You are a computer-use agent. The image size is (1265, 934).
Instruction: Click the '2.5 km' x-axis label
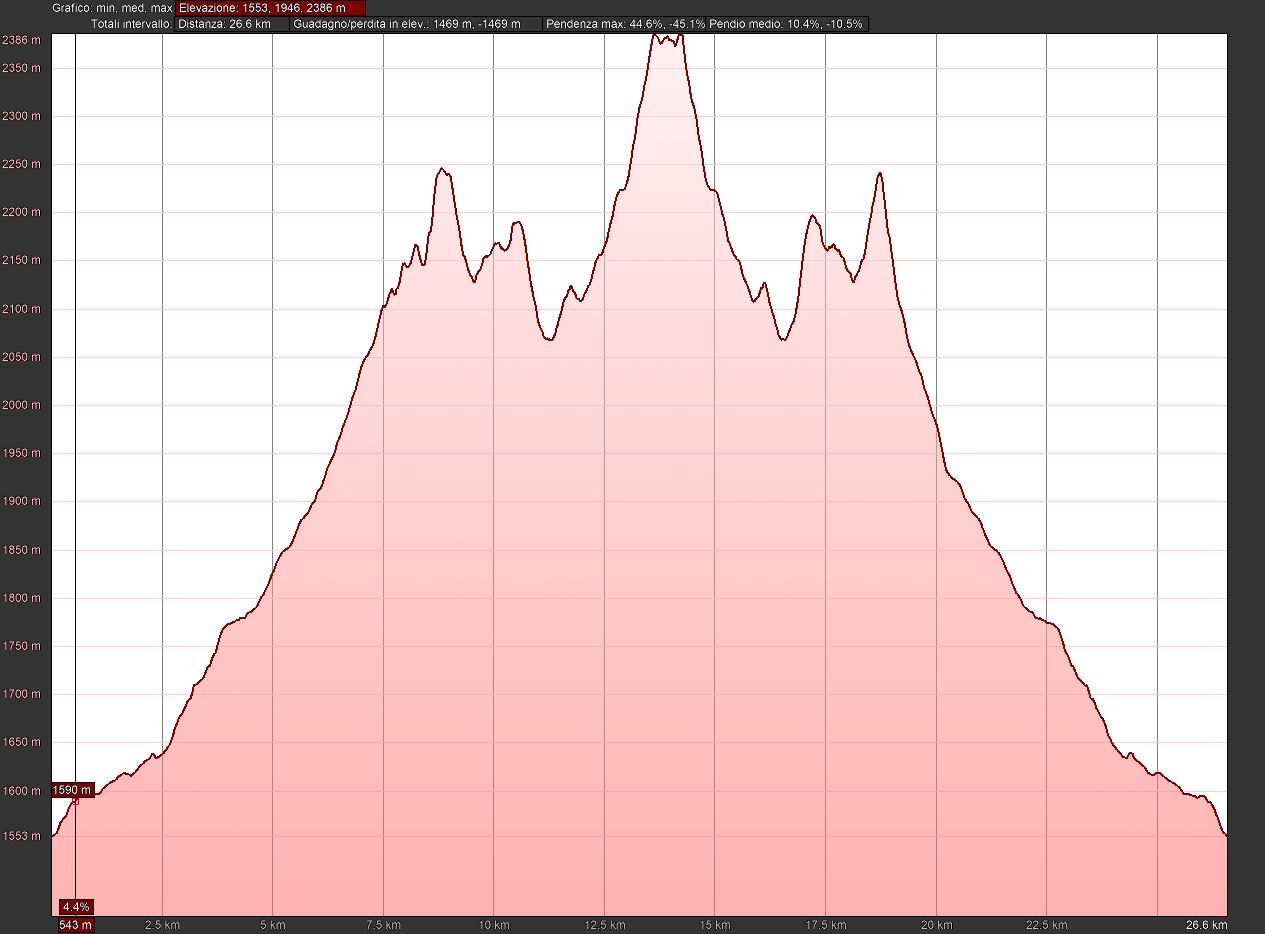162,925
